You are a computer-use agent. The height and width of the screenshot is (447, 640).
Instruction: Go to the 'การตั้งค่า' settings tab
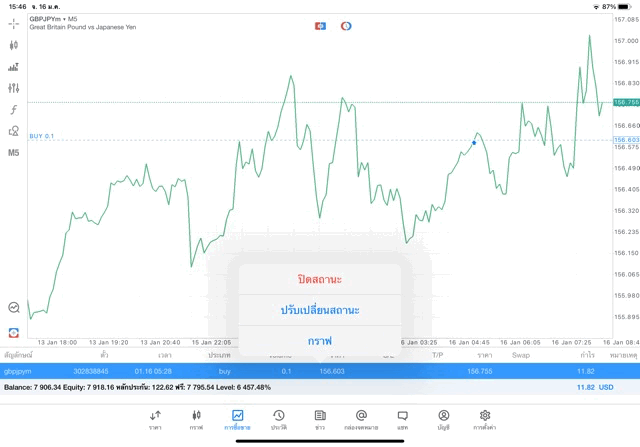coord(485,419)
